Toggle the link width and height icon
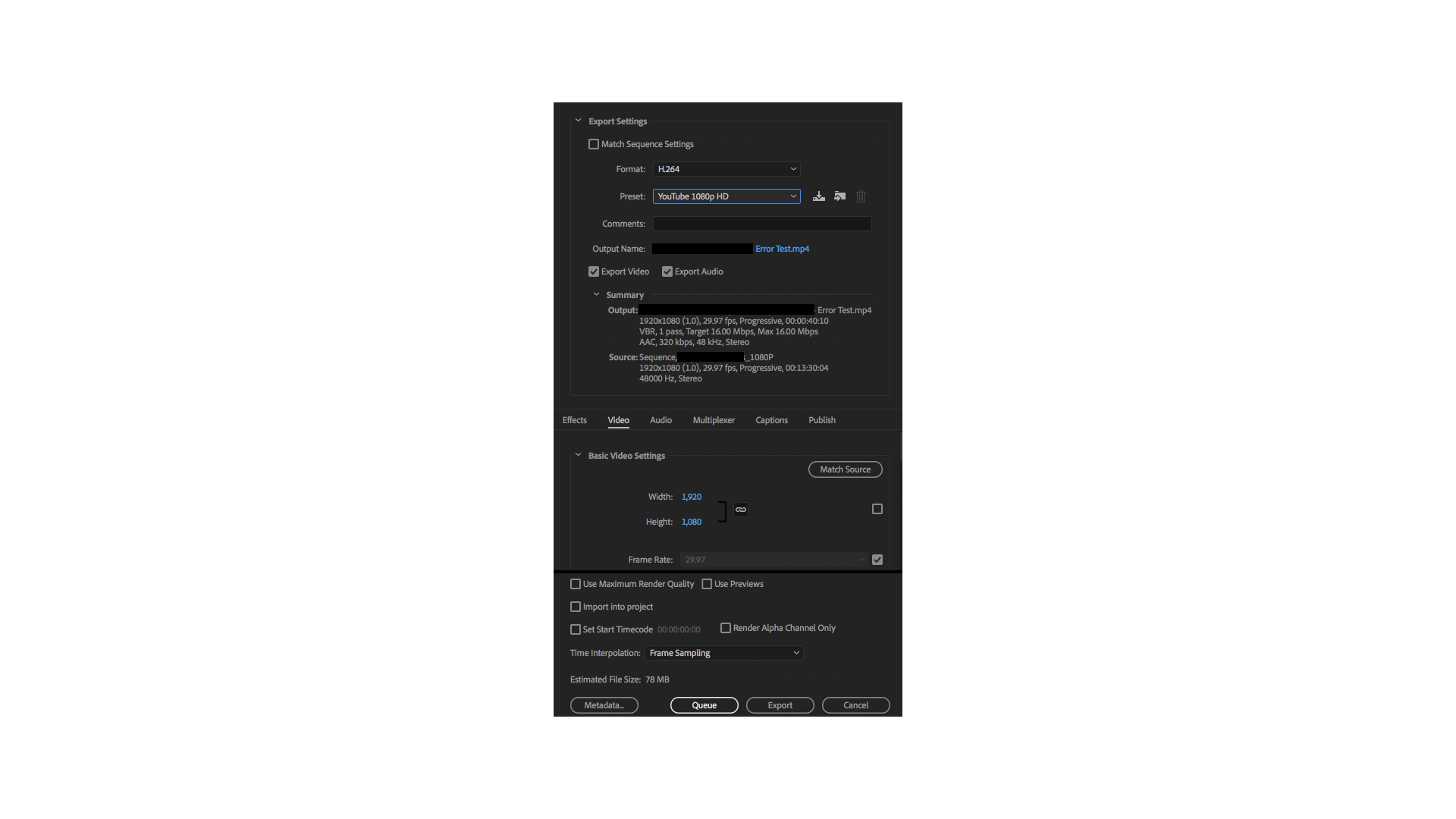This screenshot has width=1456, height=819. [x=740, y=509]
